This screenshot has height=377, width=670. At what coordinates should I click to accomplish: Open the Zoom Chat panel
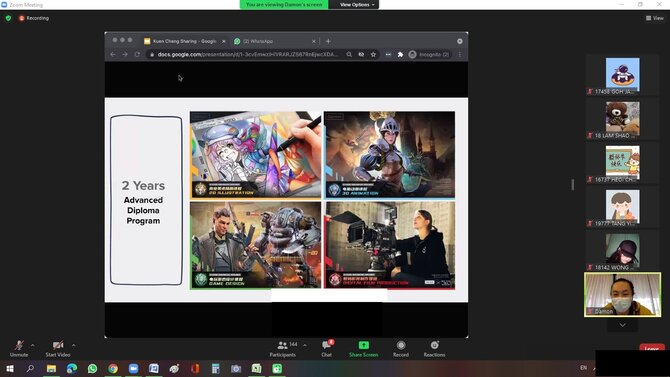pyautogui.click(x=327, y=348)
